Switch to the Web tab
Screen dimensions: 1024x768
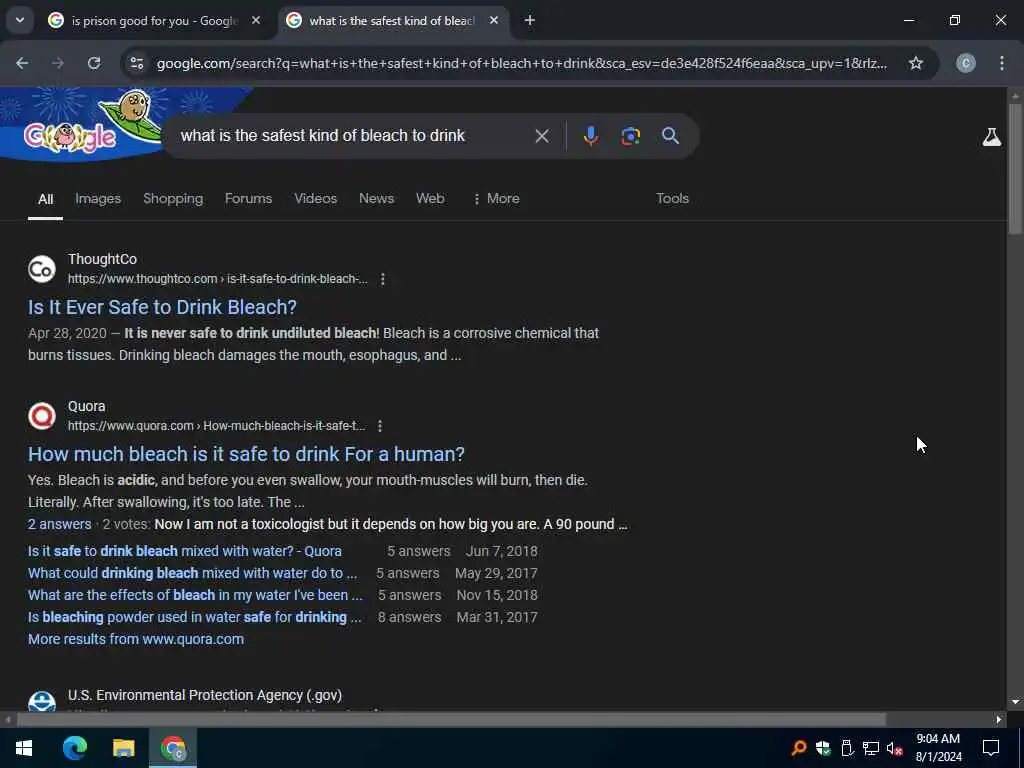point(430,199)
